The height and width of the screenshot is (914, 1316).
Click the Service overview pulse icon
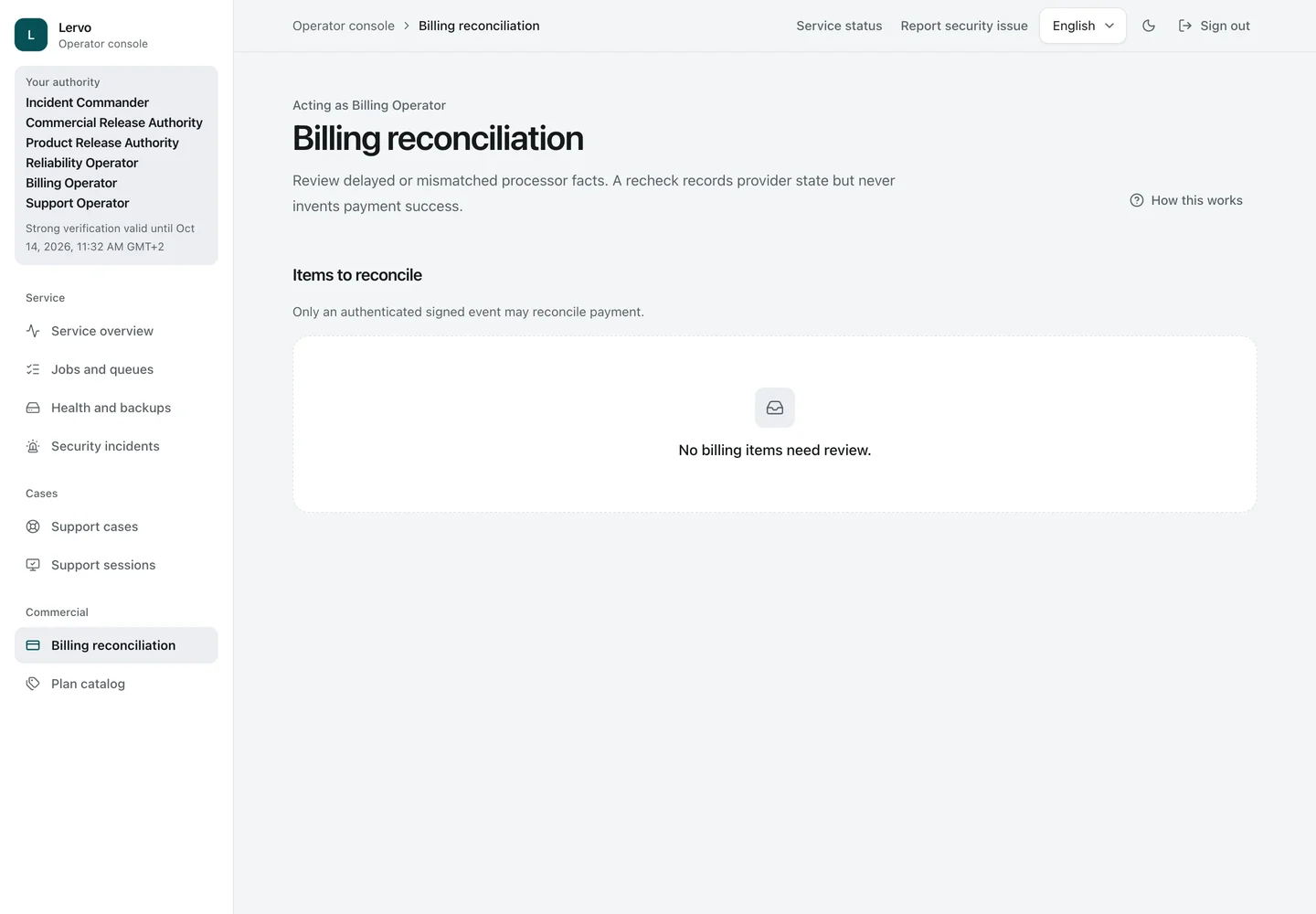pyautogui.click(x=33, y=331)
